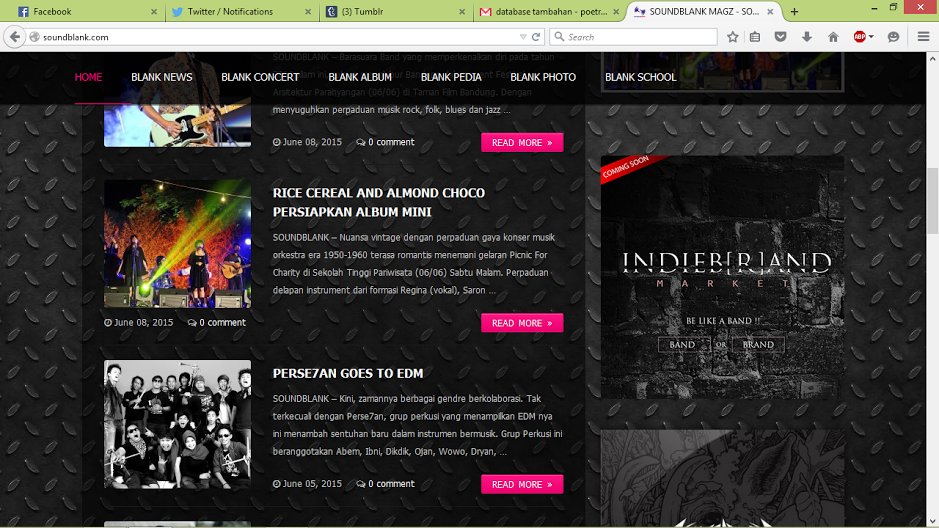Open the chat bubble toolbar icon
Viewport: 939px width, 528px height.
pos(893,37)
